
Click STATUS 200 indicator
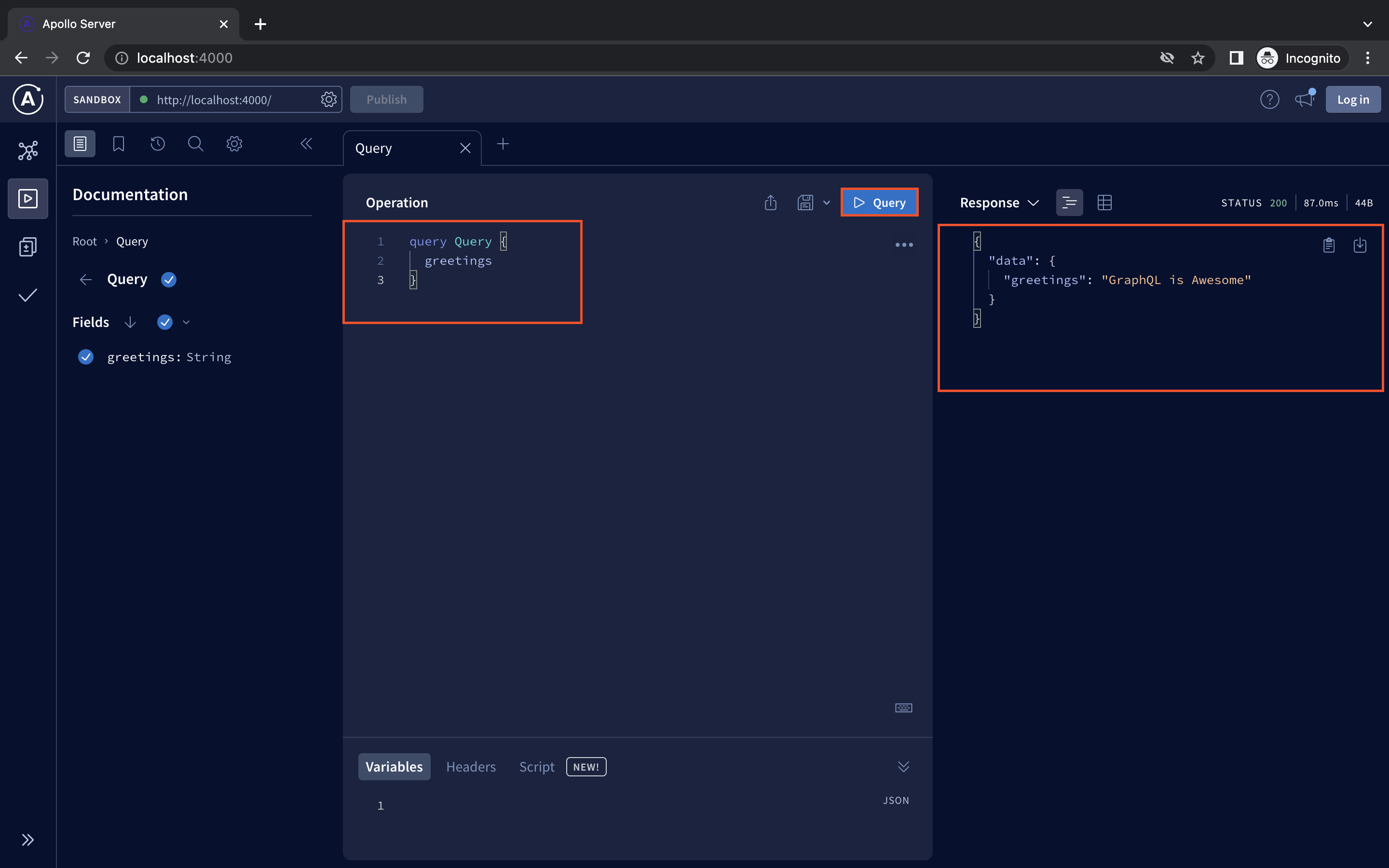(1253, 203)
